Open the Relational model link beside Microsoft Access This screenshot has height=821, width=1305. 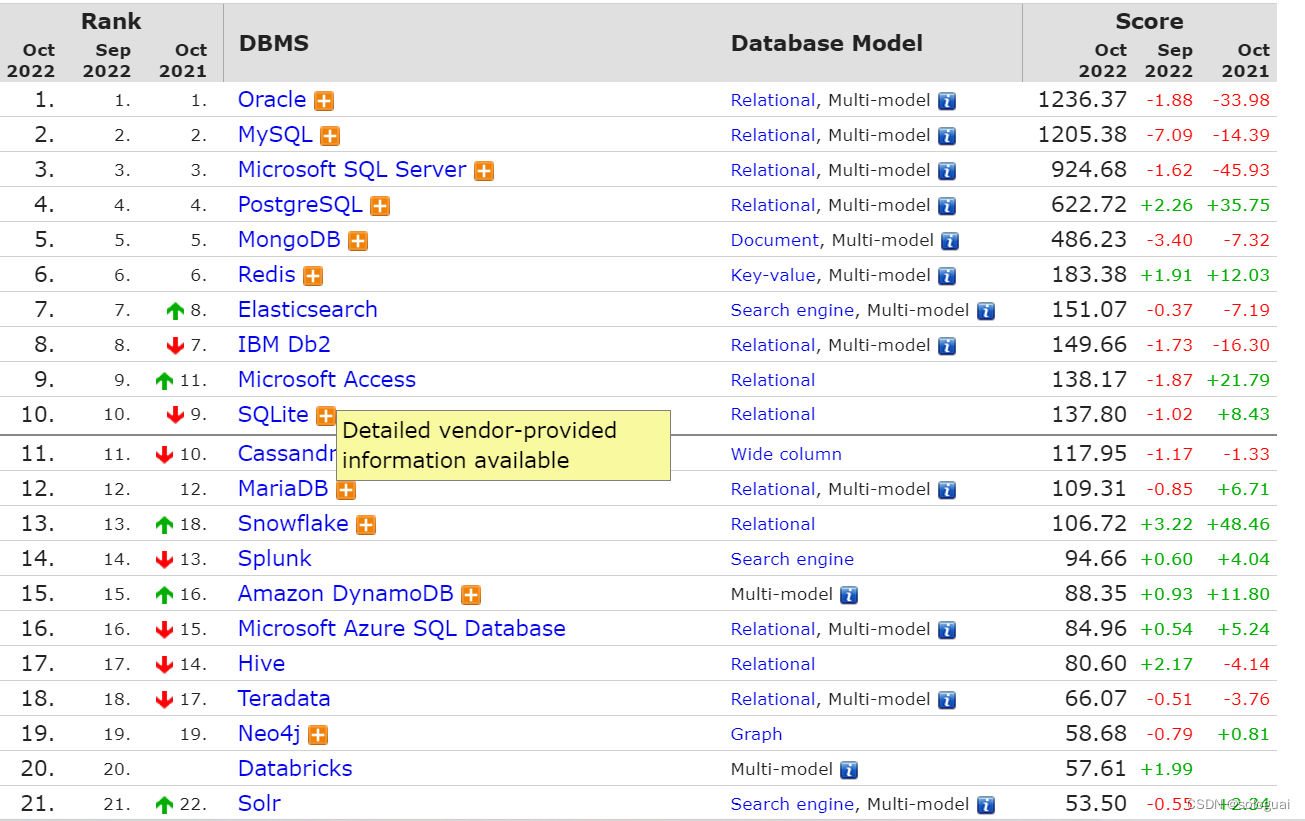tap(773, 380)
